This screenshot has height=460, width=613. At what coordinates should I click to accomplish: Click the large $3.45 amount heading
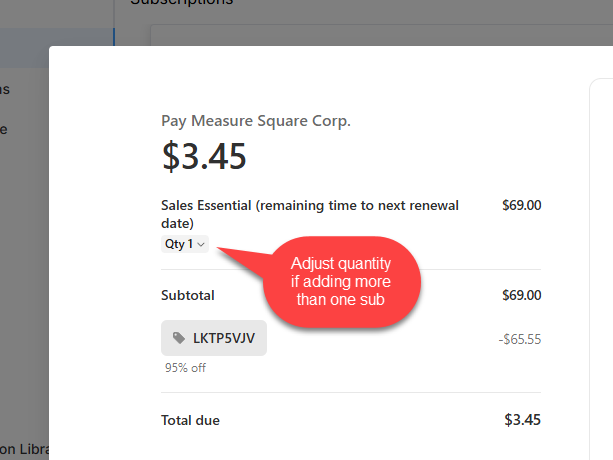tap(204, 156)
